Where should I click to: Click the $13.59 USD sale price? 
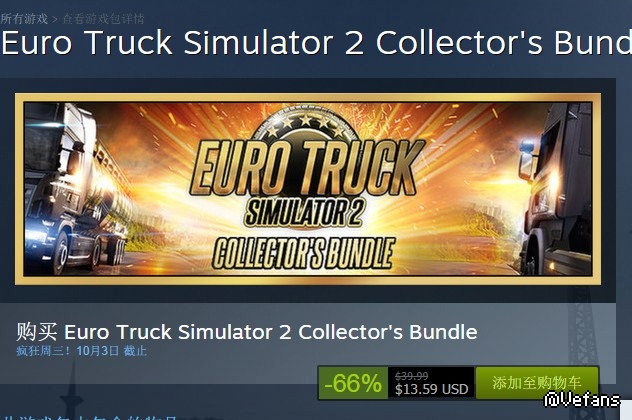pyautogui.click(x=432, y=389)
